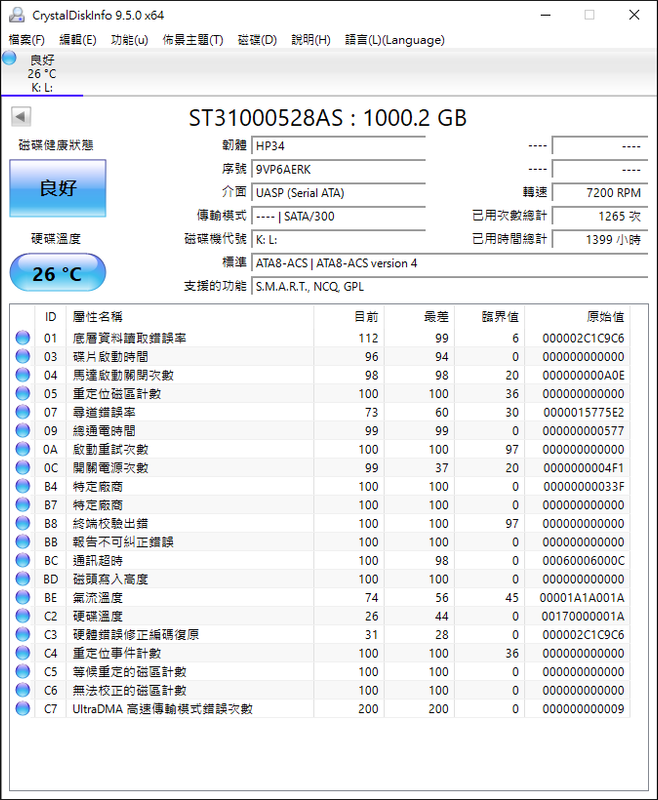658x800 pixels.
Task: Click status orb for attribute BD
Action: (x=22, y=579)
